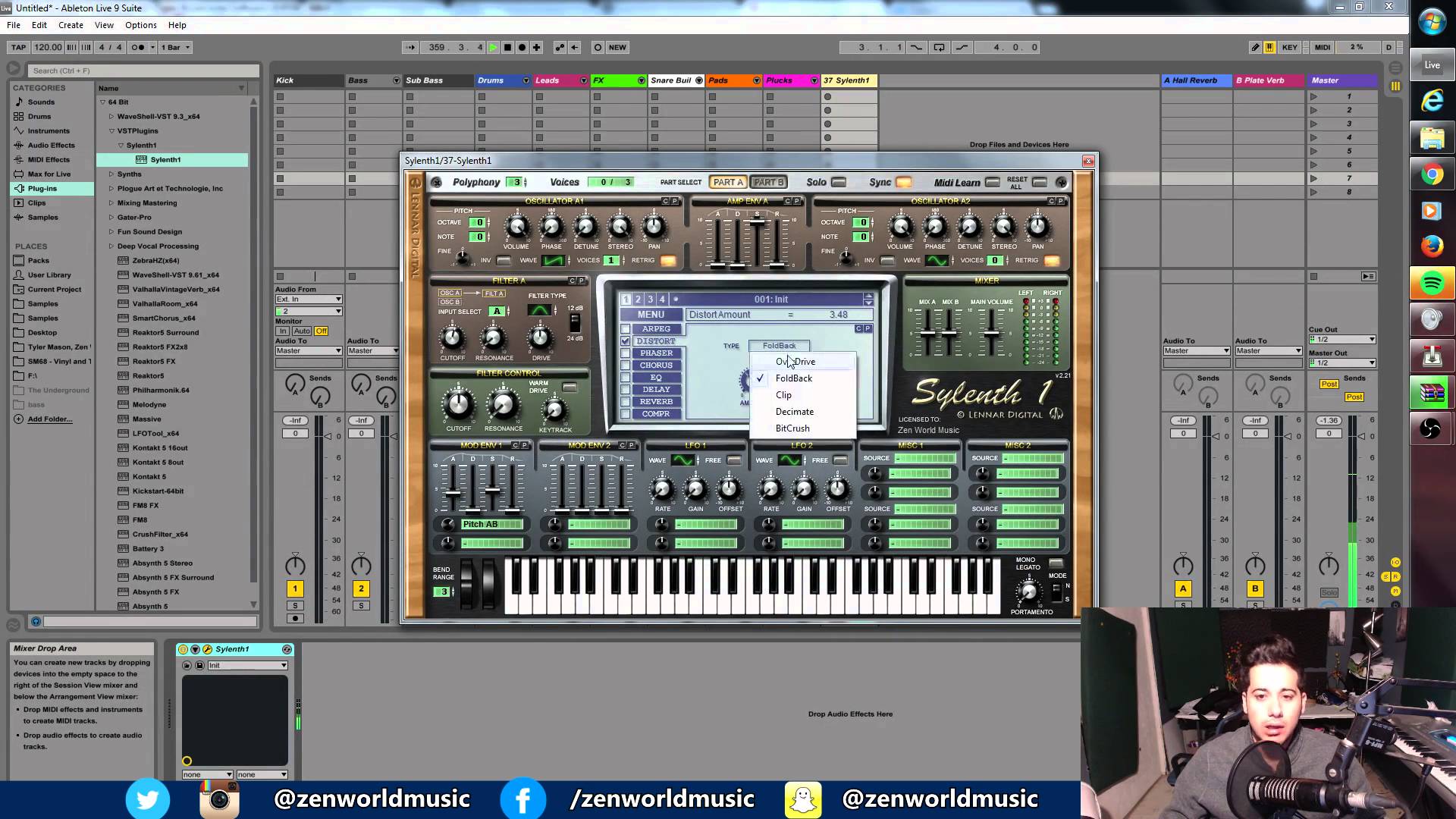Select FoldBack distortion type
The image size is (1456, 819).
[x=802, y=378]
